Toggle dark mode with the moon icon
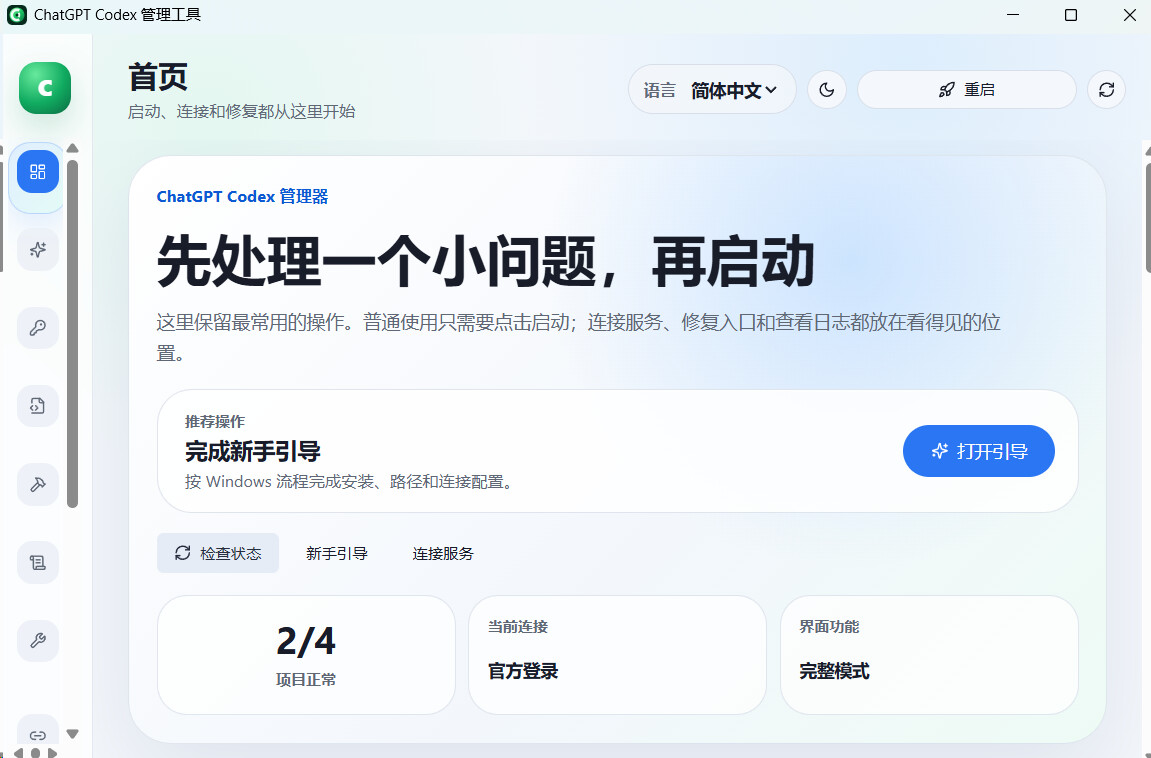 (x=827, y=90)
